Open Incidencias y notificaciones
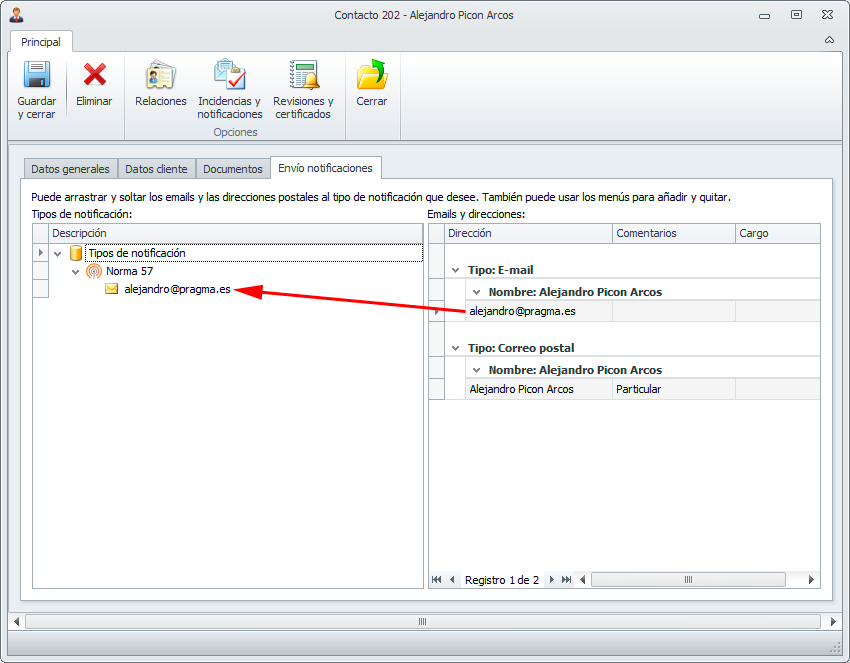The height and width of the screenshot is (663, 850). (230, 89)
